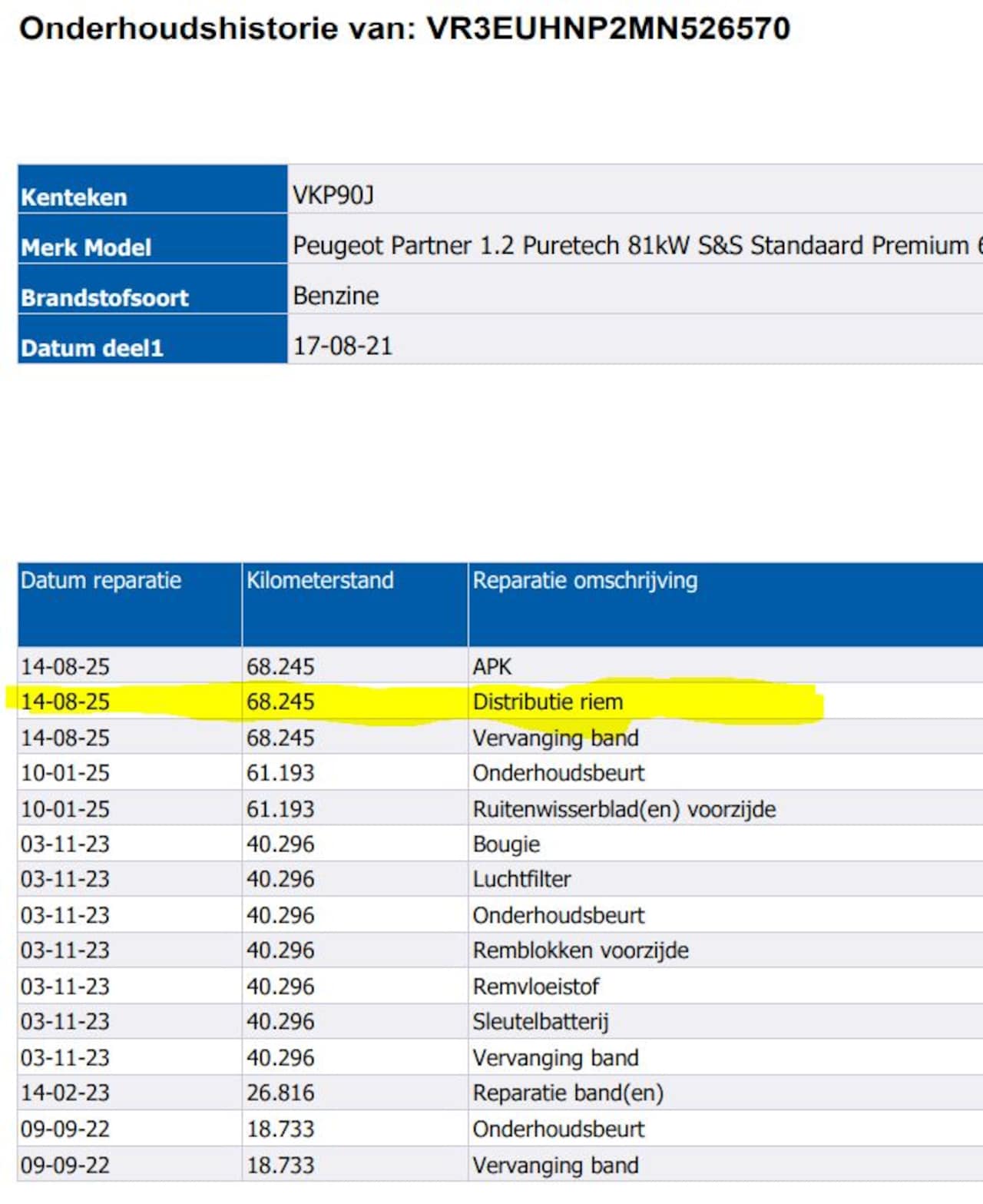Click the Sleutelbatterij entry
This screenshot has width=983, height=1204.
click(540, 1022)
